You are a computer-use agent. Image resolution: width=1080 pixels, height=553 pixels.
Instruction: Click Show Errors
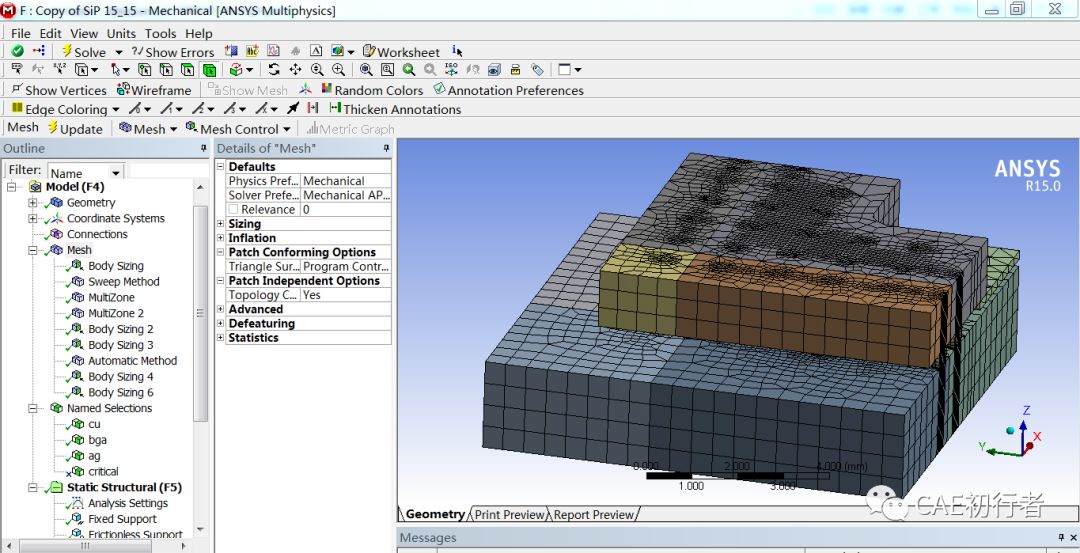173,52
